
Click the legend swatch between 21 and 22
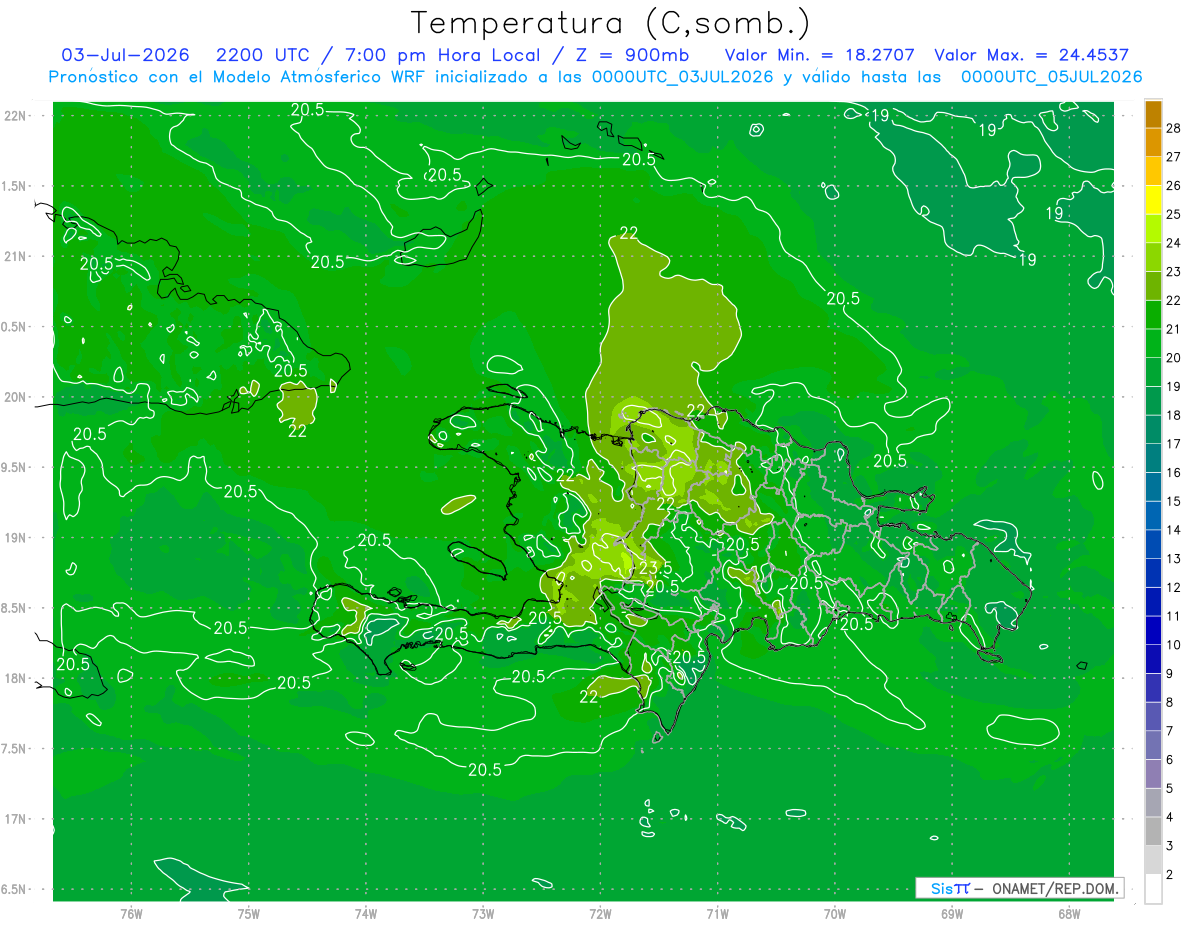1153,315
